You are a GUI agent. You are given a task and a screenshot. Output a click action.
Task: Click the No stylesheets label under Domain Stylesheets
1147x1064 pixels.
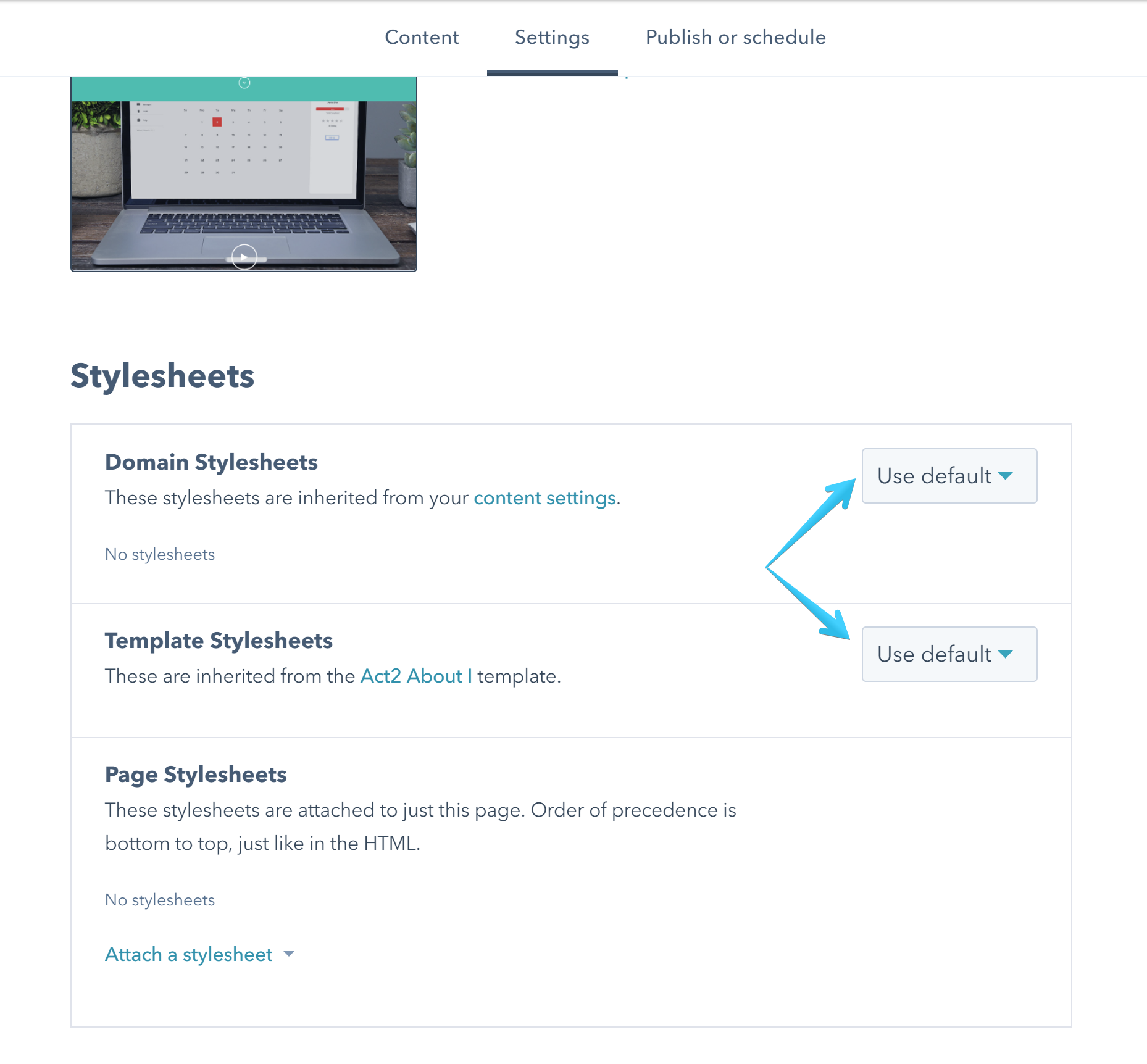(159, 554)
